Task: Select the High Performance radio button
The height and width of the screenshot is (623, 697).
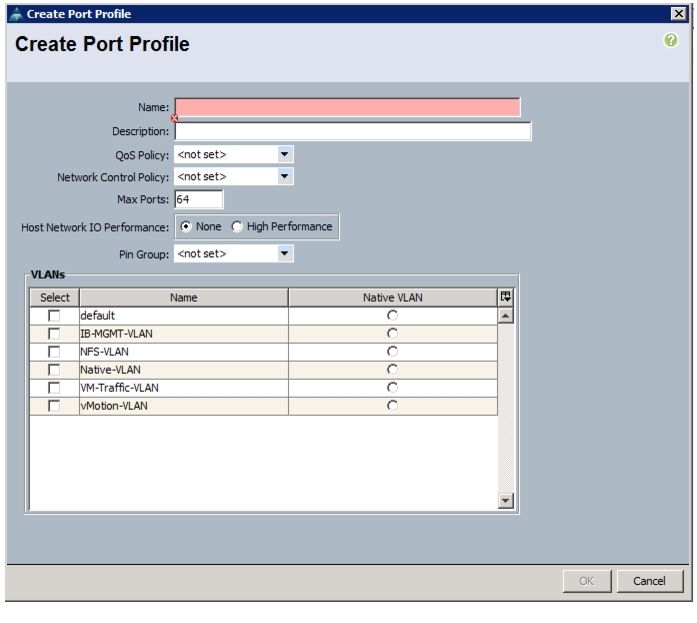Action: (237, 227)
